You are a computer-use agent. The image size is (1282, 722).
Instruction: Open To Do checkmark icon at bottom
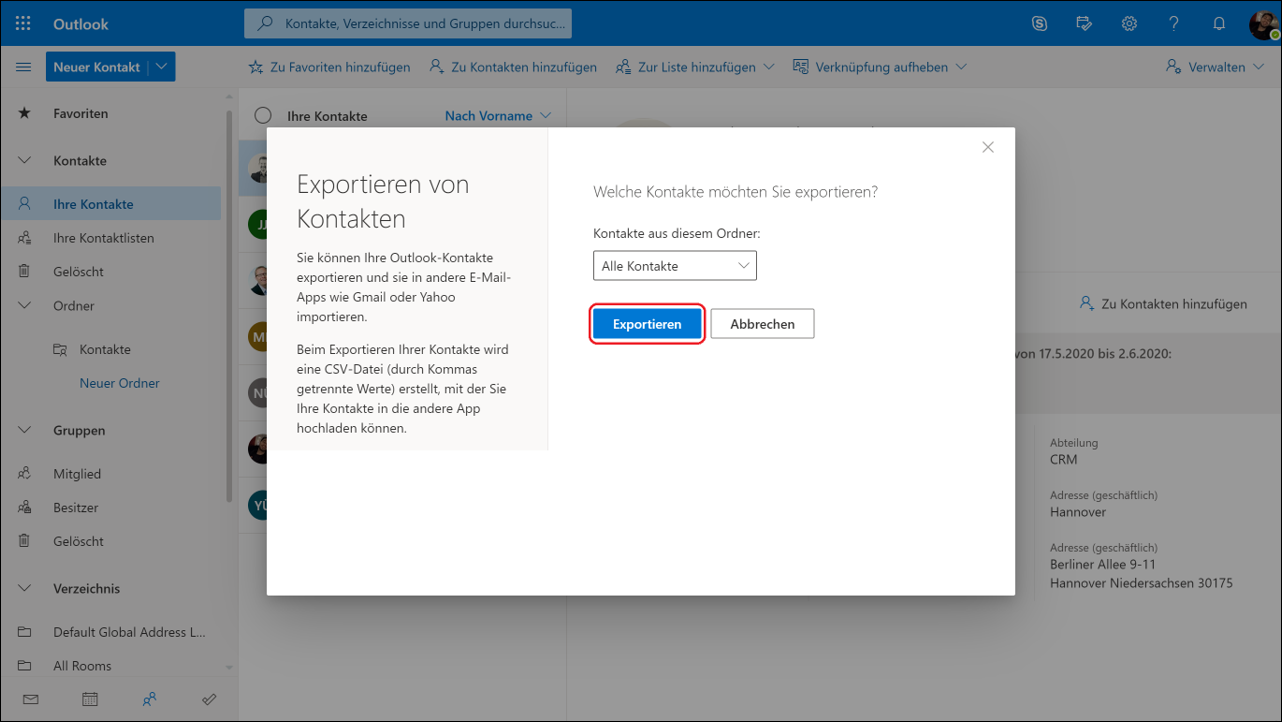(209, 700)
